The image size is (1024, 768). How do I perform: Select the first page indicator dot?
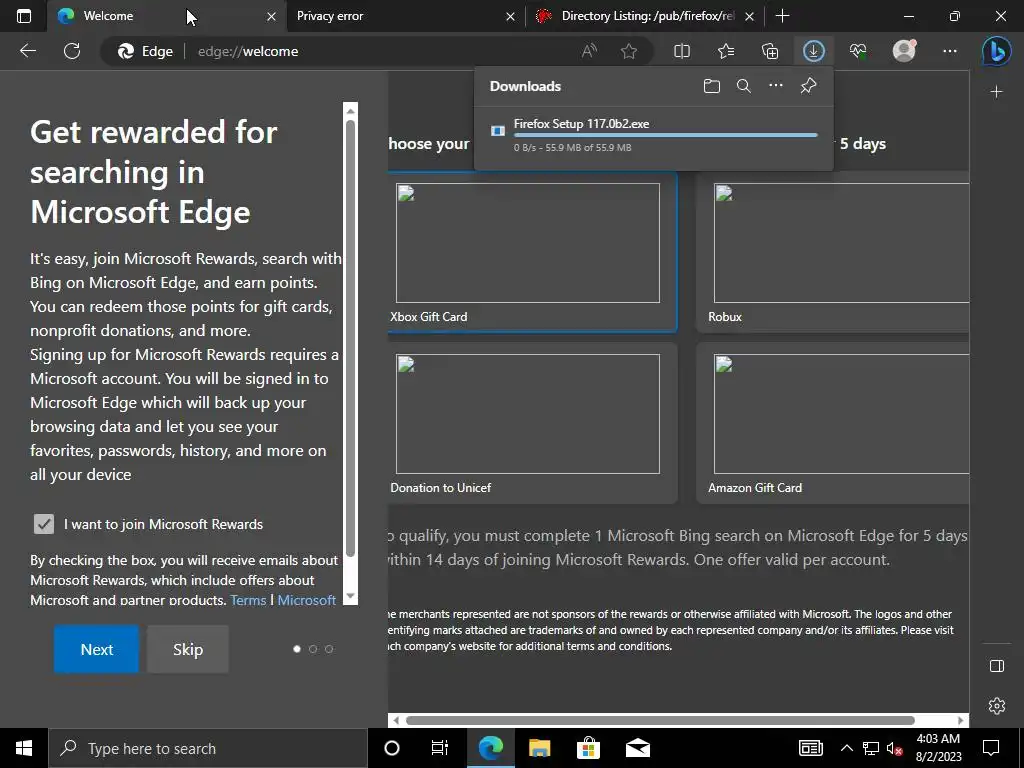(297, 649)
